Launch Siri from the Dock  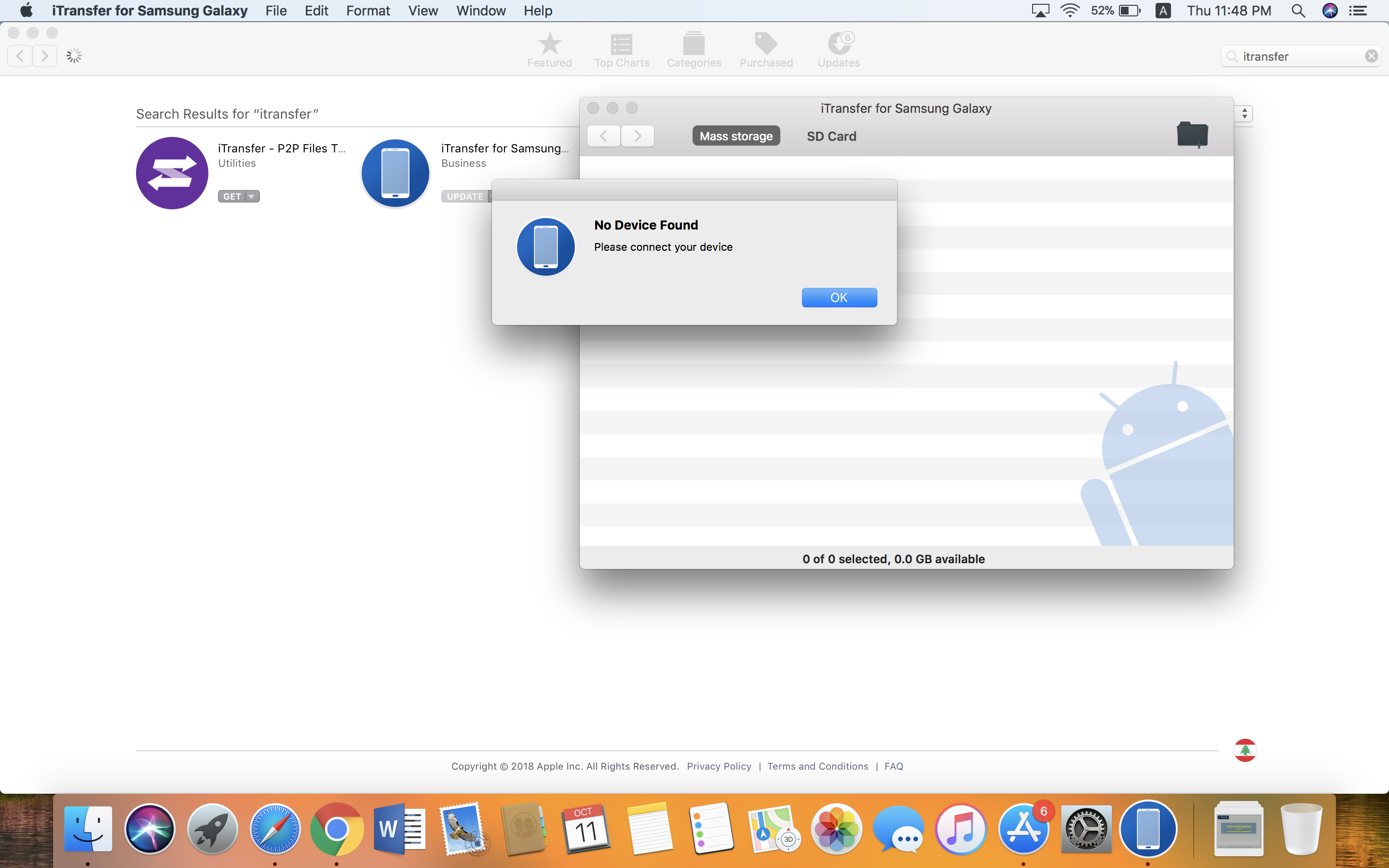pyautogui.click(x=150, y=829)
